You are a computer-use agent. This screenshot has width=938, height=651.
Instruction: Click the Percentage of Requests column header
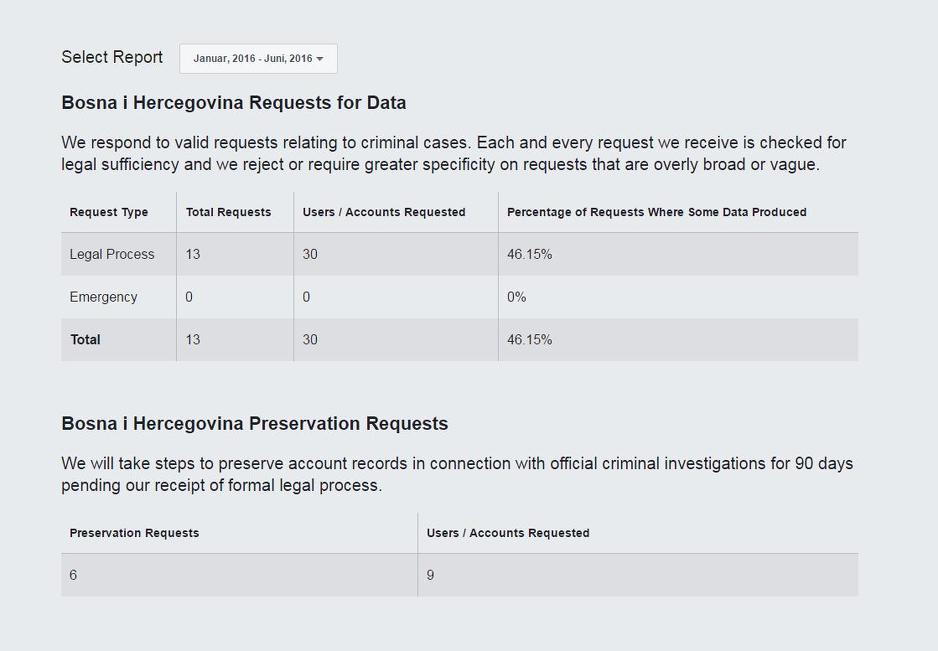pyautogui.click(x=656, y=212)
